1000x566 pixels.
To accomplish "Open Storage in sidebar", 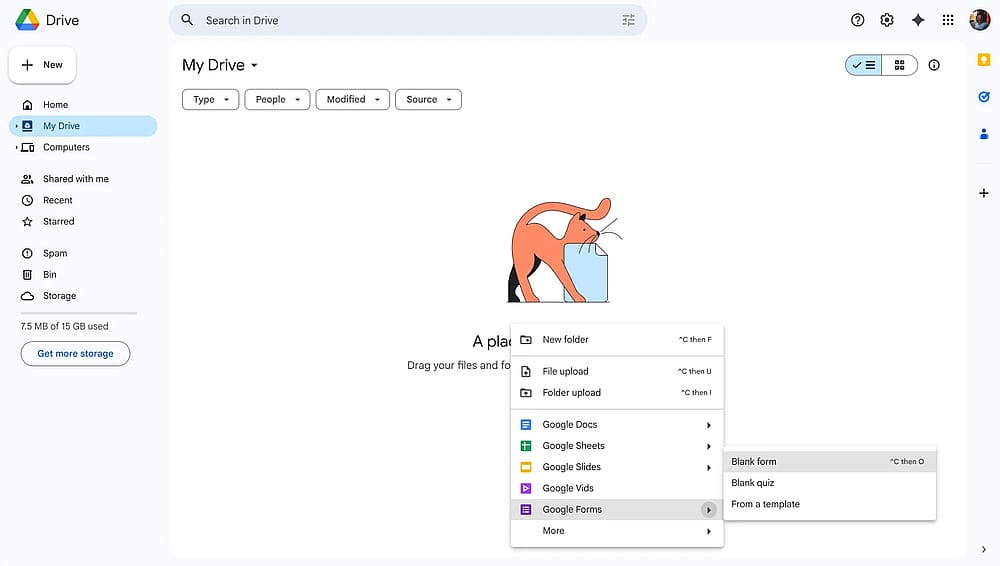I will pos(83,296).
